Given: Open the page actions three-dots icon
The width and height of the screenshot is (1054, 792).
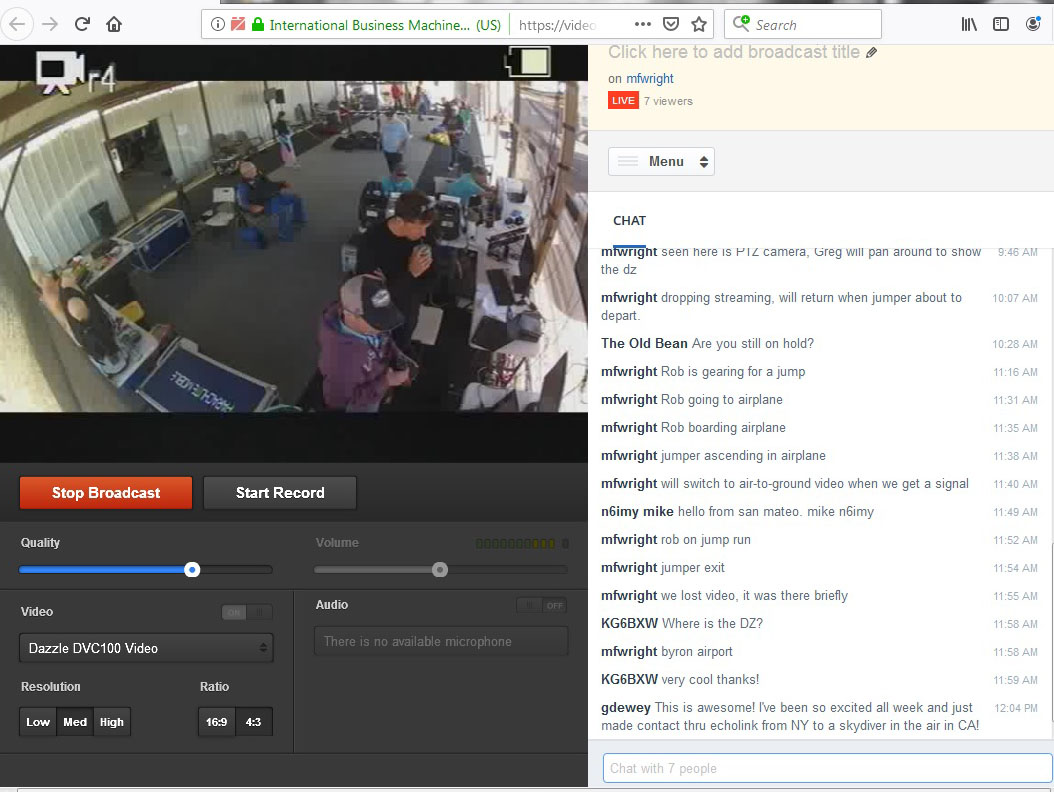Looking at the screenshot, I should point(643,24).
